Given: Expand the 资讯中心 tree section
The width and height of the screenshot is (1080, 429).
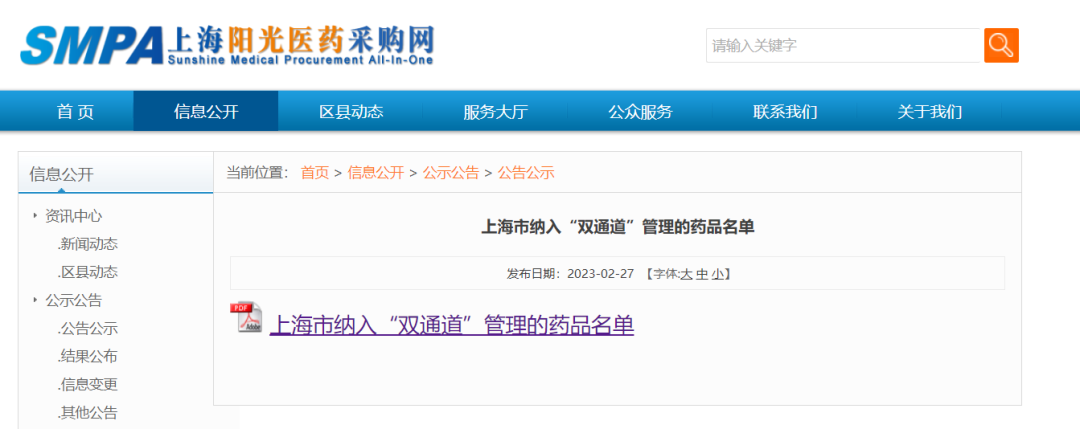Looking at the screenshot, I should (73, 216).
